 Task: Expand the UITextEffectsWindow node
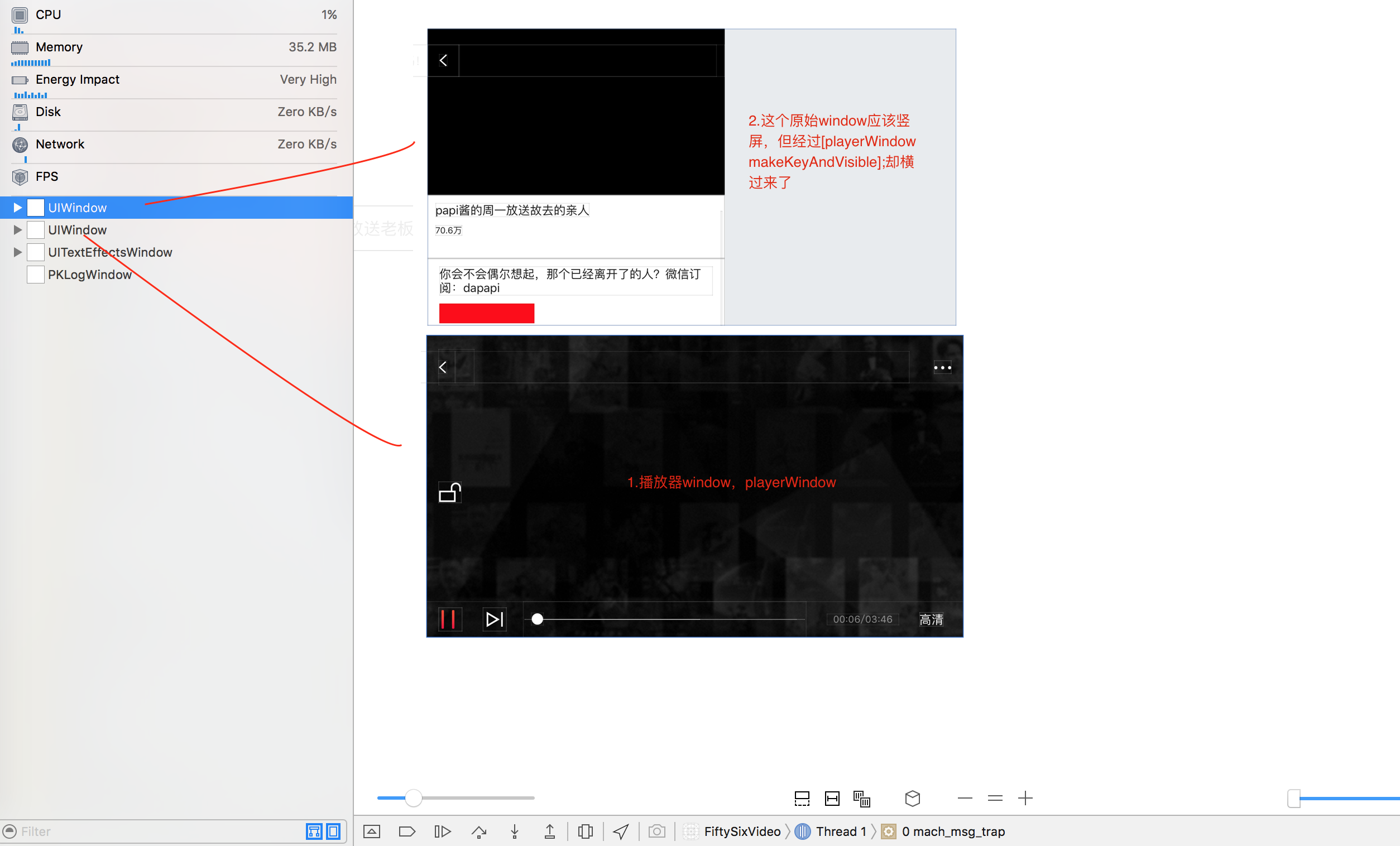pos(18,252)
